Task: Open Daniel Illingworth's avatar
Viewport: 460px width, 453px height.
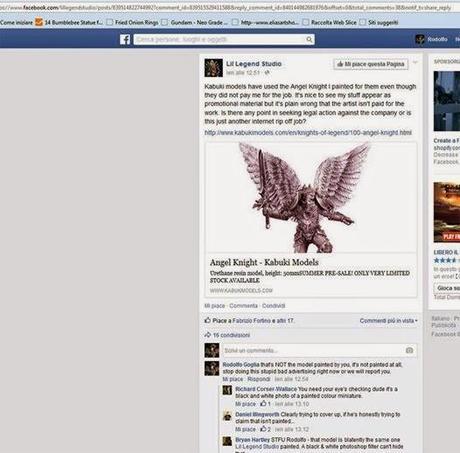Action: [x=227, y=416]
